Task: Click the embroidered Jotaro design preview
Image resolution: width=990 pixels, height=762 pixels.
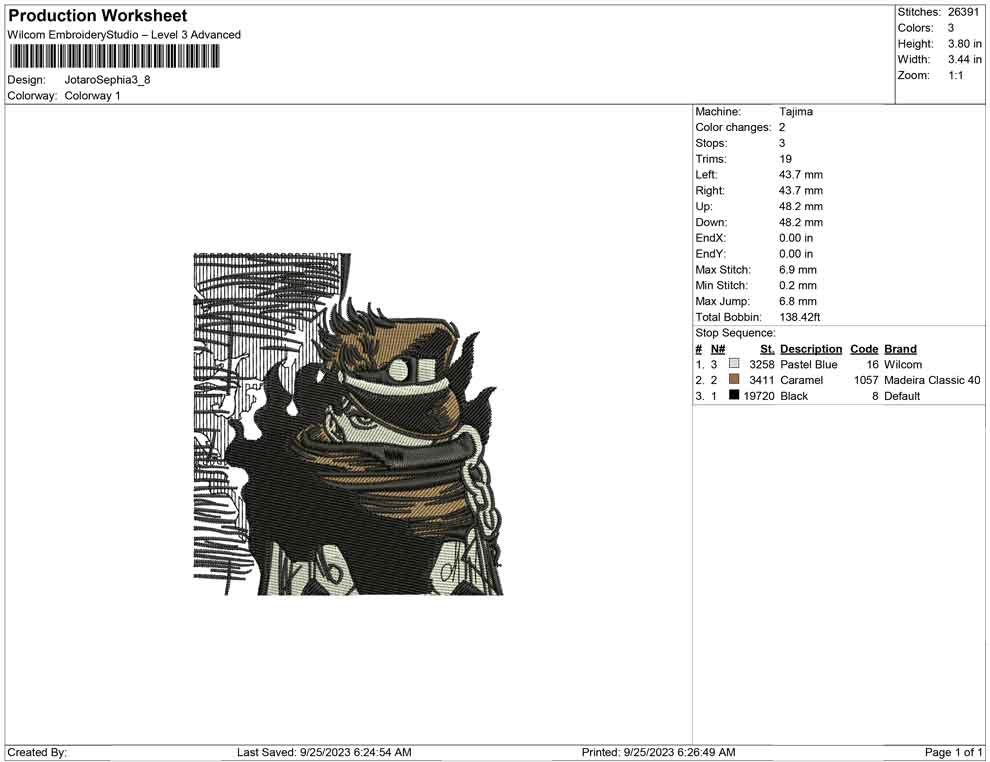Action: point(348,424)
